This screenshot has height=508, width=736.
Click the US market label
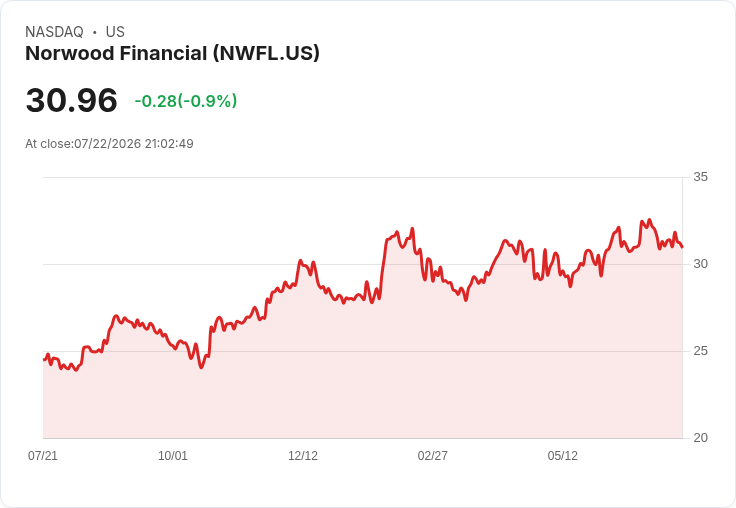[x=115, y=32]
